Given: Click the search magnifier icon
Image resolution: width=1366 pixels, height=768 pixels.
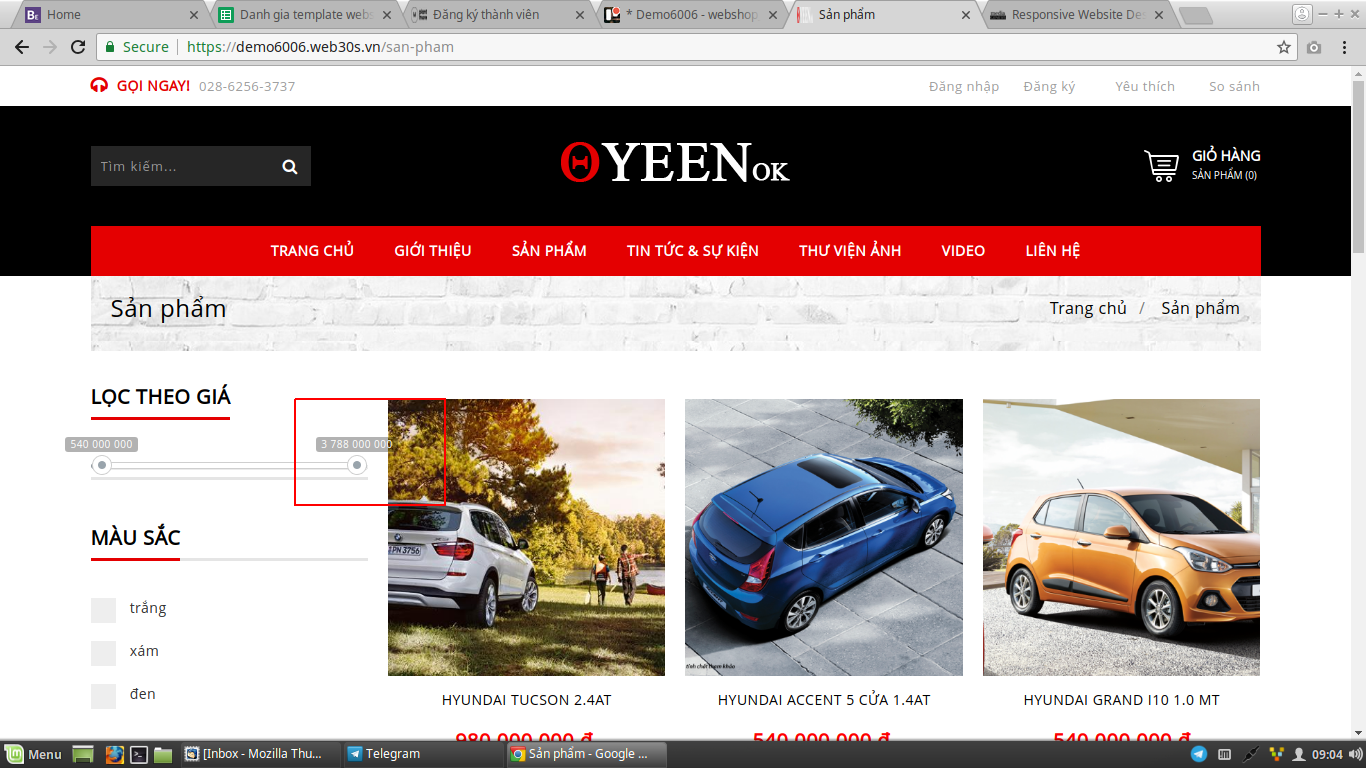Looking at the screenshot, I should click(x=290, y=167).
